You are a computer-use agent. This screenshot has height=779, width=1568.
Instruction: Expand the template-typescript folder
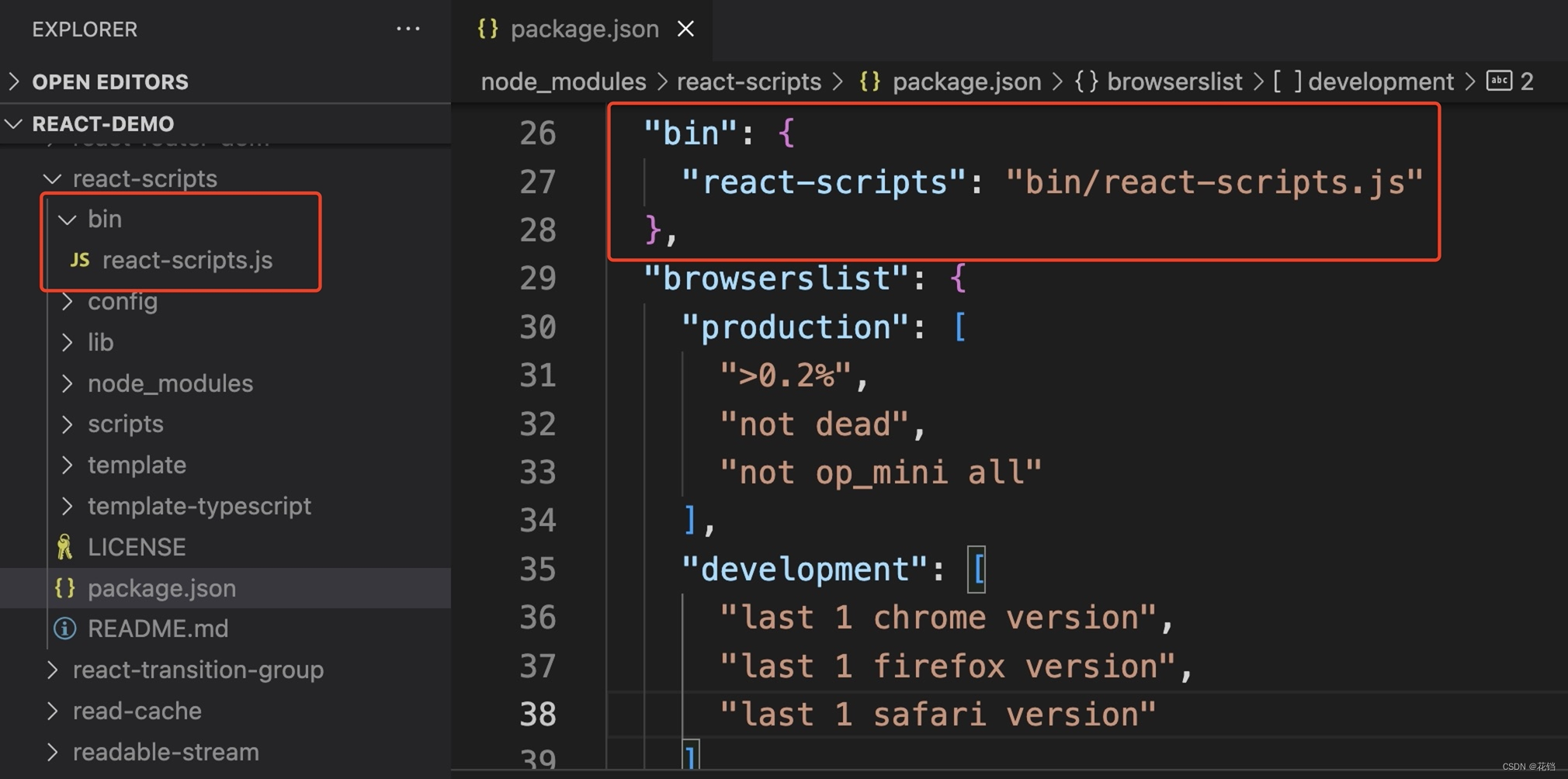click(x=225, y=506)
